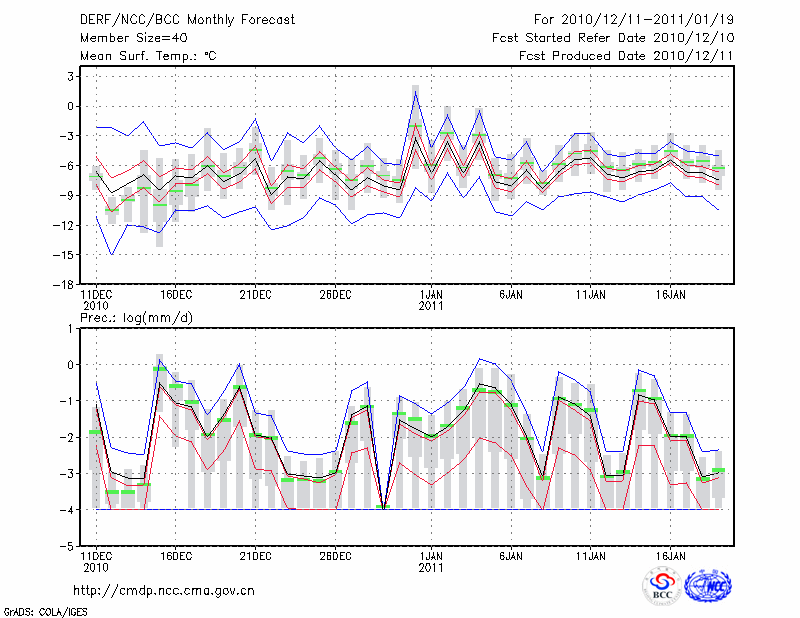800x618 pixels.
Task: Select 26DEC on precipitation chart axis
Action: [x=335, y=554]
